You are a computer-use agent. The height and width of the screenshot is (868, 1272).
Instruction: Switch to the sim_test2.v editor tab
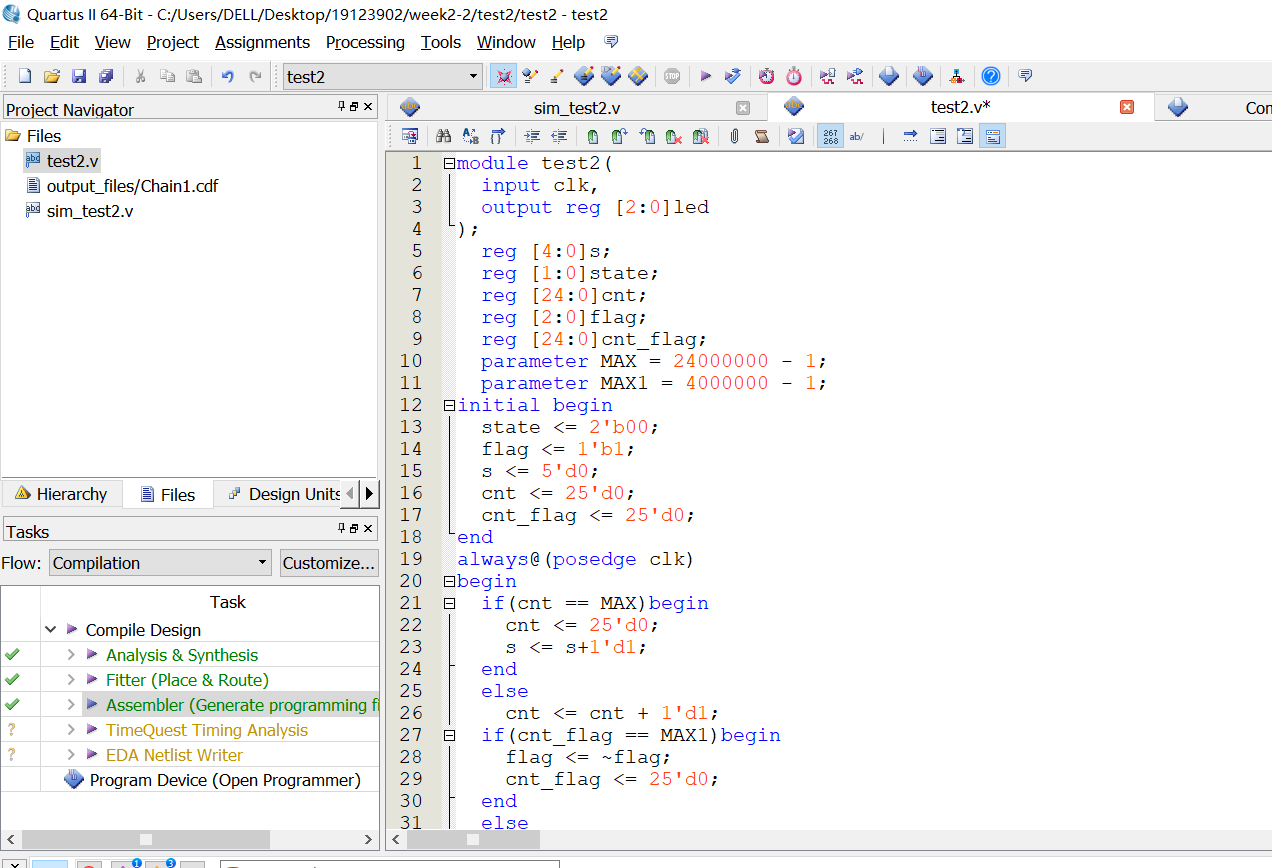[x=575, y=108]
